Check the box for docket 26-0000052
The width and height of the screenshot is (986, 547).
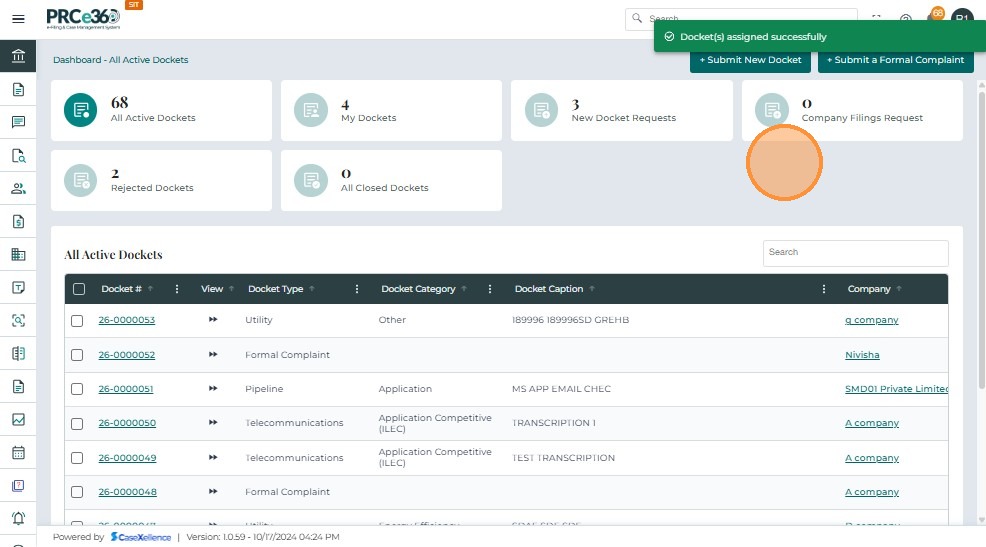(77, 355)
